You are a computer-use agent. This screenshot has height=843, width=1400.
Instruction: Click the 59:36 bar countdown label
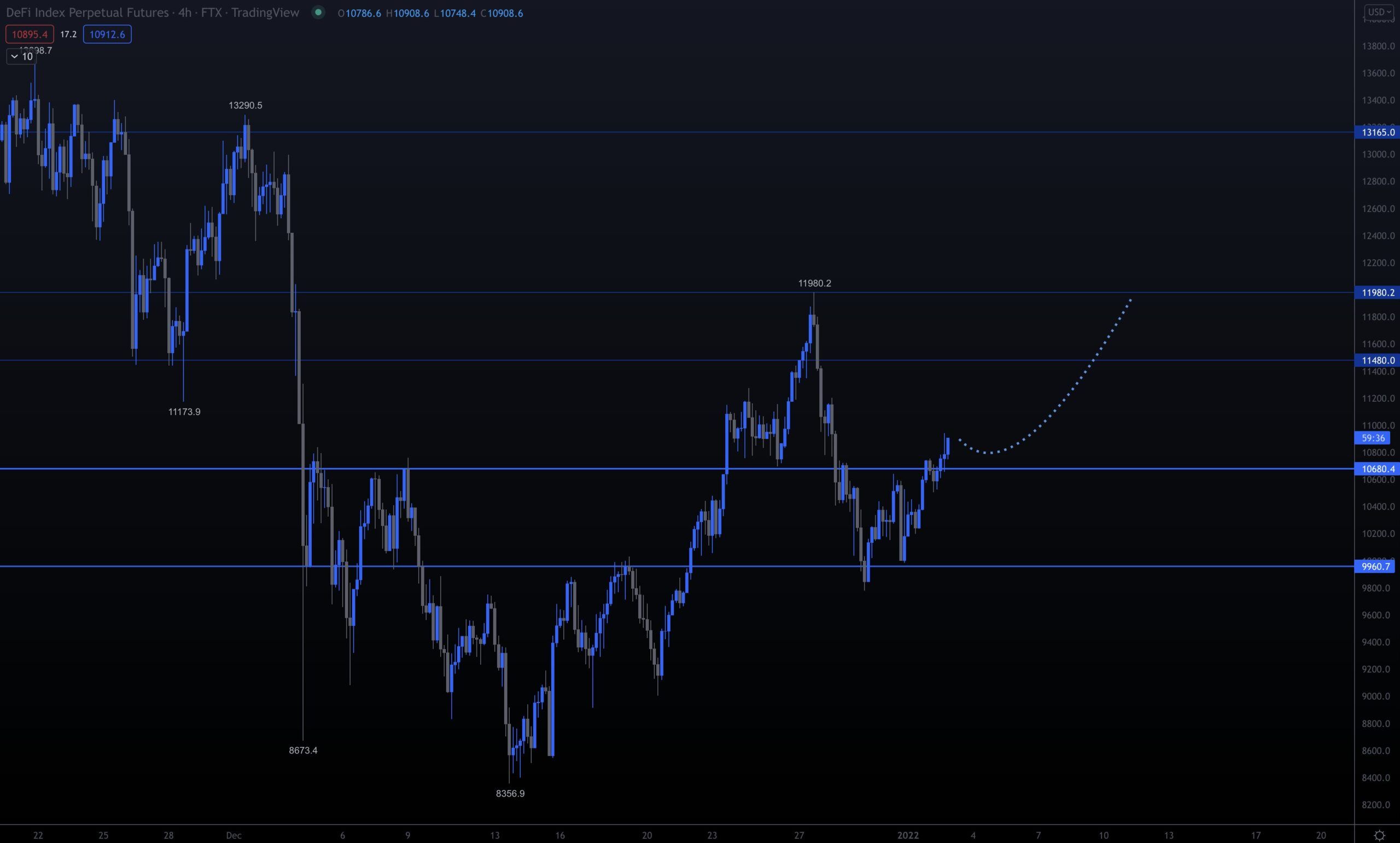click(1372, 438)
